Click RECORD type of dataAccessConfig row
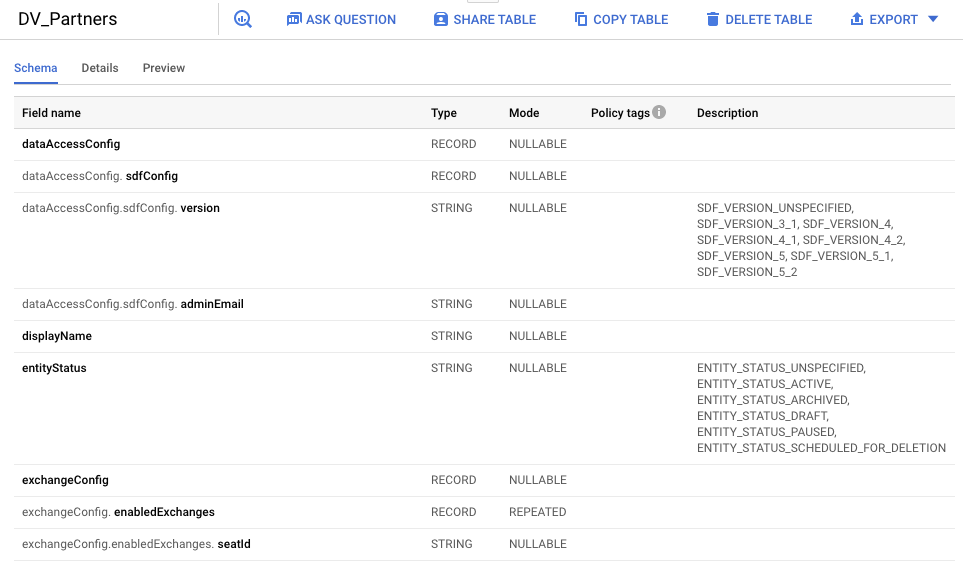 [453, 144]
